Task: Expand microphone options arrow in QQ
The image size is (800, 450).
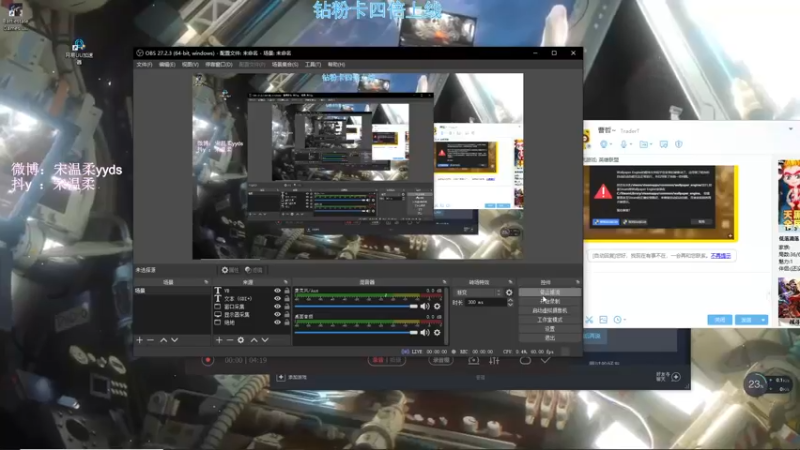Action: click(631, 145)
